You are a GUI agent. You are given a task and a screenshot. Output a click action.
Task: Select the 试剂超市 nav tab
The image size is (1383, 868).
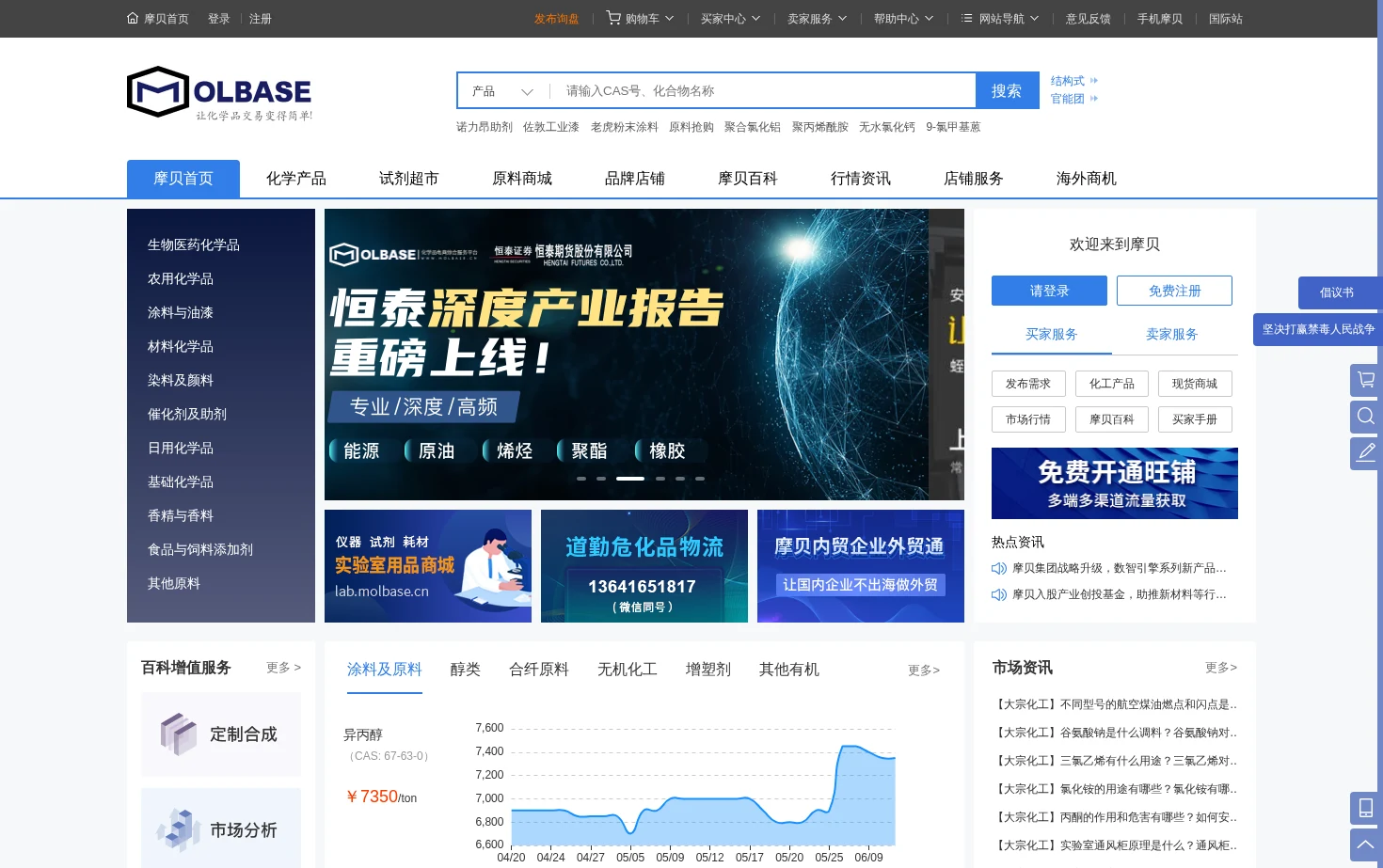pos(409,179)
